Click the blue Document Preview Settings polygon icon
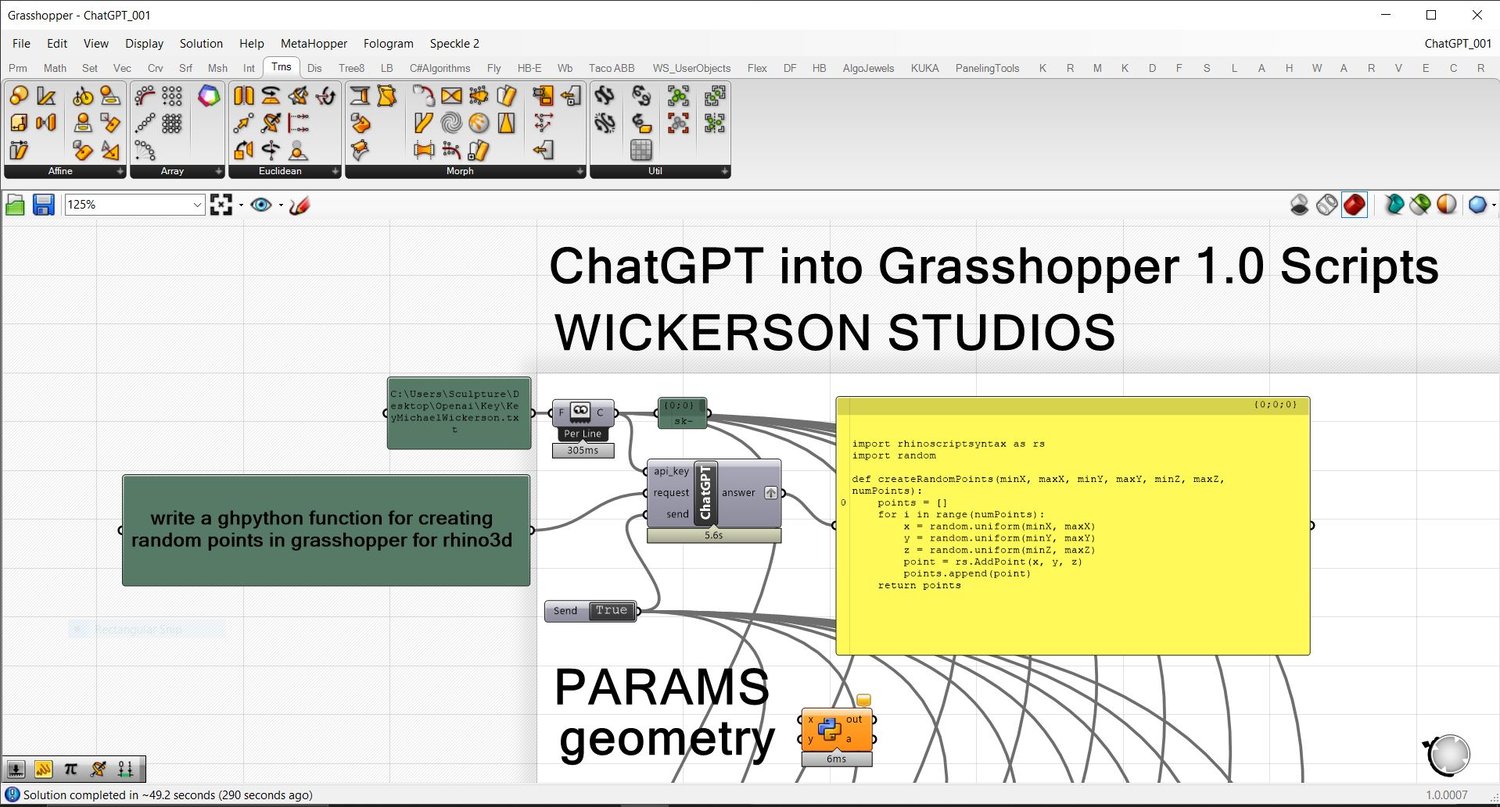1500x807 pixels. pos(1478,205)
